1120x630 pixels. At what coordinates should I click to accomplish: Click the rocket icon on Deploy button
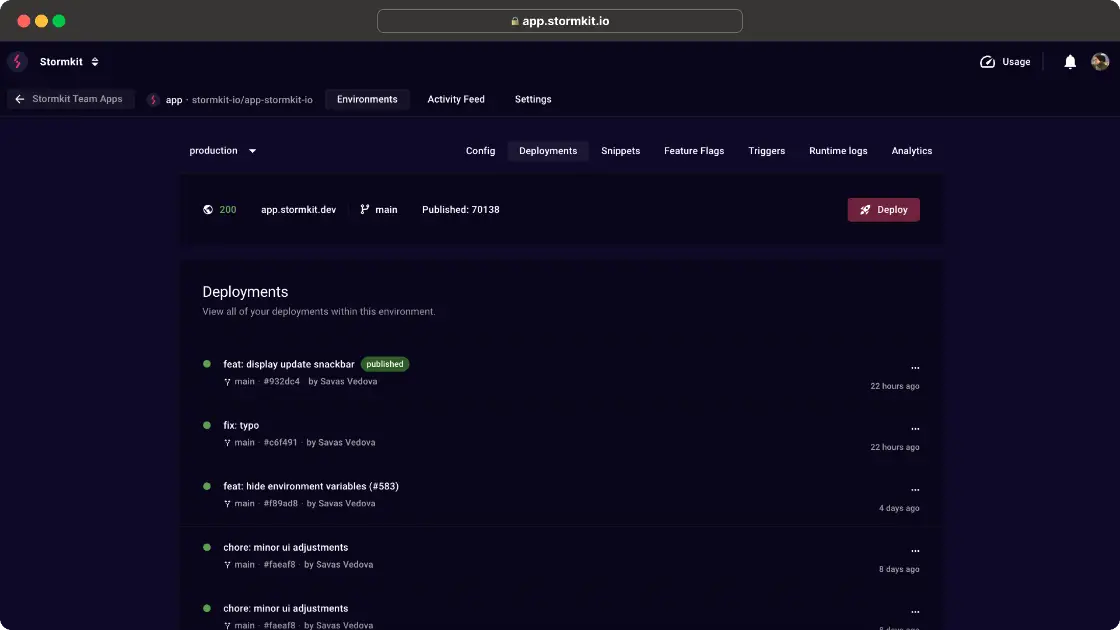(x=865, y=210)
